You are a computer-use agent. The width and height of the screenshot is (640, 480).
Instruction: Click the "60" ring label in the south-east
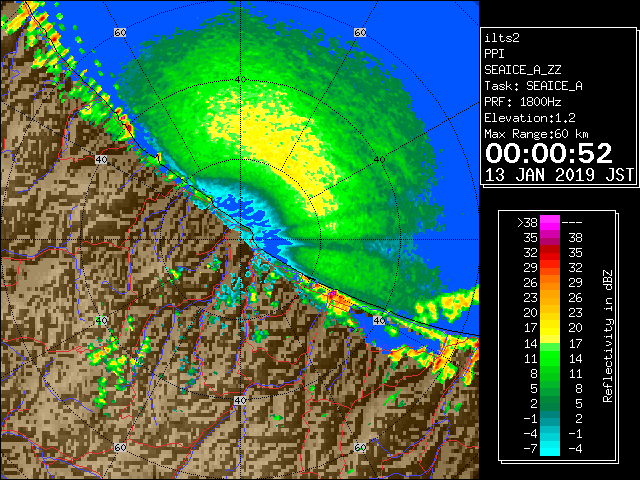click(x=360, y=448)
